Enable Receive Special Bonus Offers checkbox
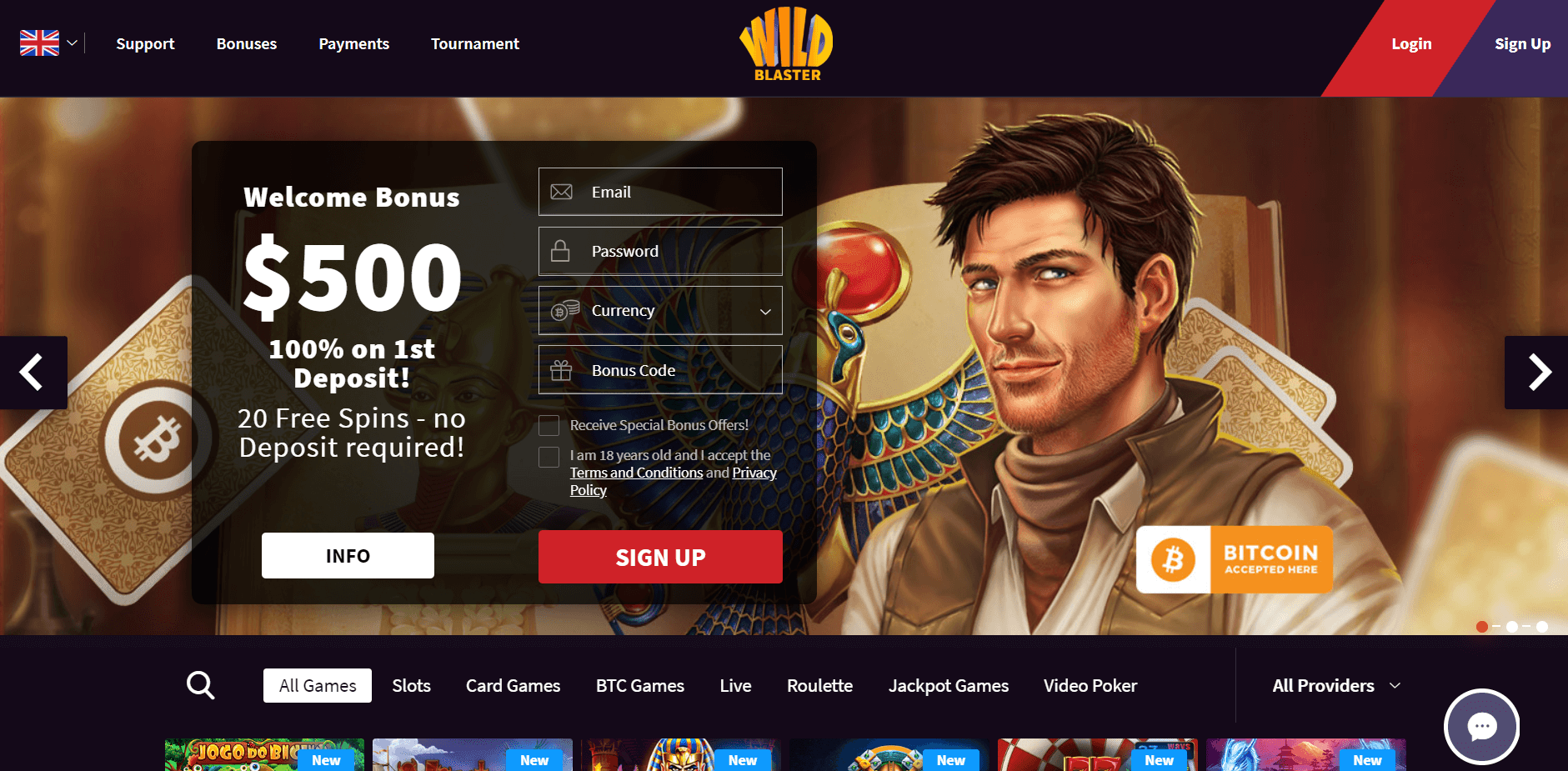Image resolution: width=1568 pixels, height=771 pixels. [x=549, y=426]
